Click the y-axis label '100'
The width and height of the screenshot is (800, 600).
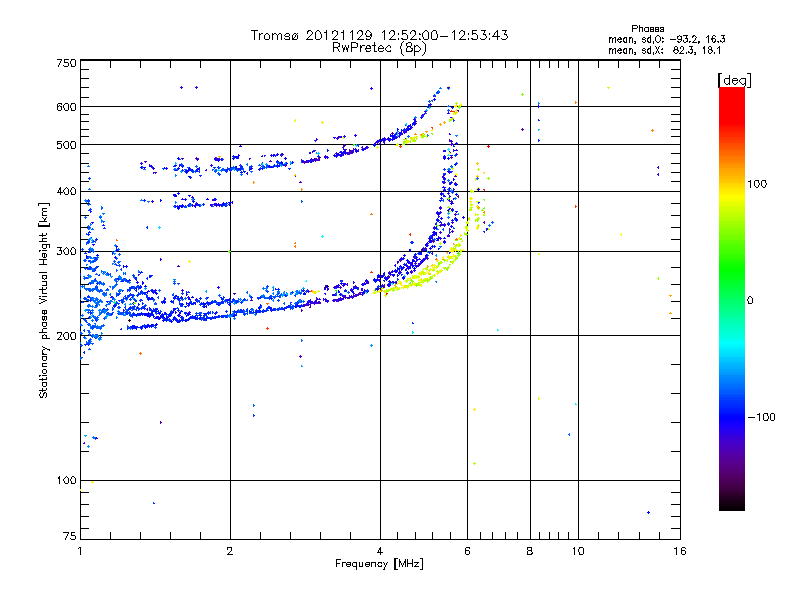(x=66, y=480)
